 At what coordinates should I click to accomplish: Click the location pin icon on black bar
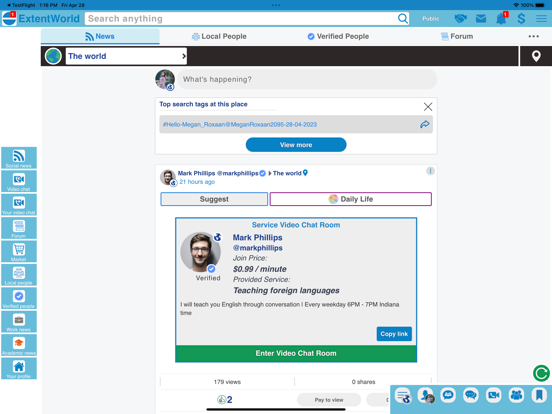tap(536, 56)
